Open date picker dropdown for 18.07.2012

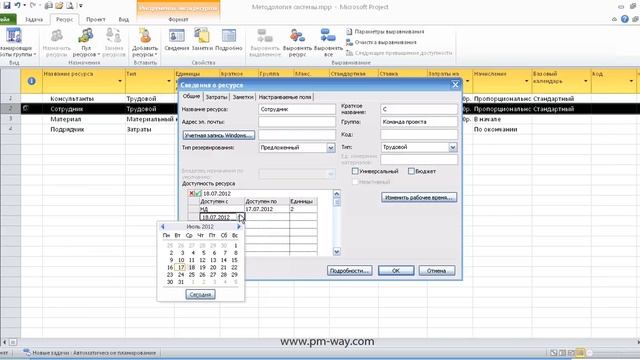(241, 217)
